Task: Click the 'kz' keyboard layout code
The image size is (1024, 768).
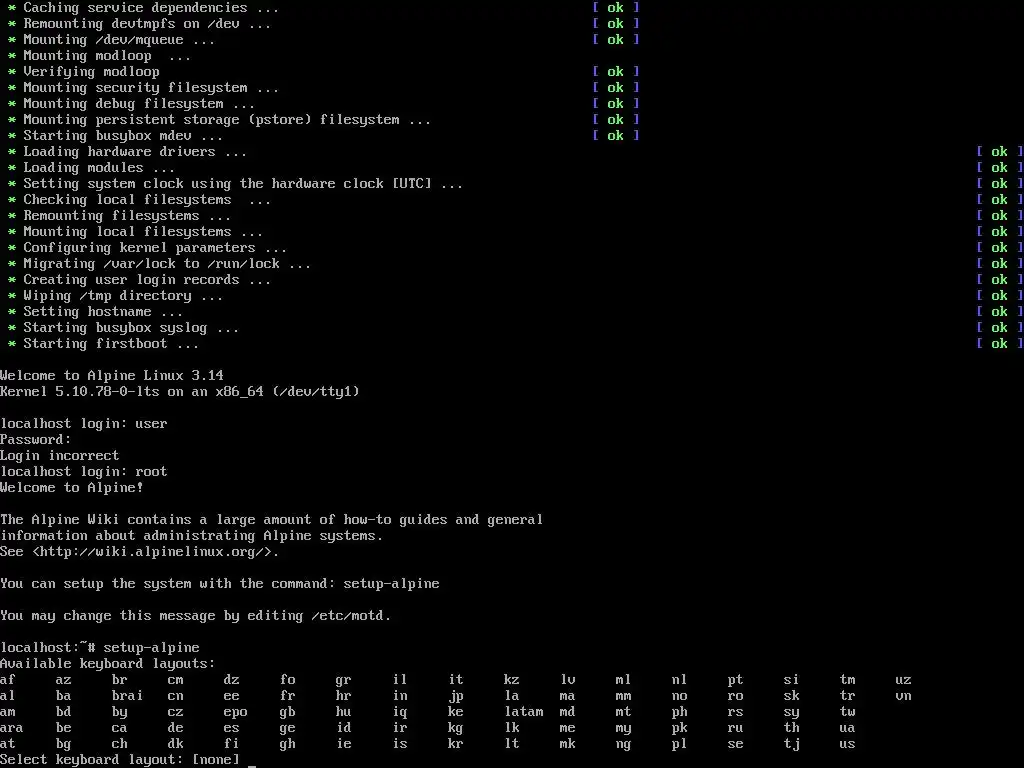Action: pyautogui.click(x=511, y=680)
